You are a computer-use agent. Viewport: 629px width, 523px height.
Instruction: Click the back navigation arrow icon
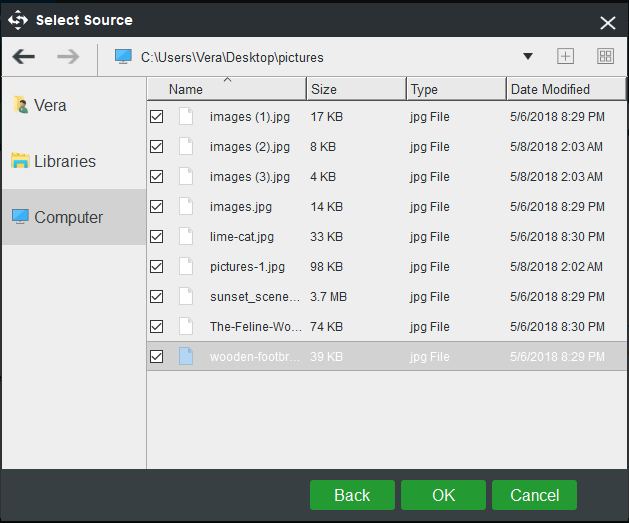click(x=24, y=57)
